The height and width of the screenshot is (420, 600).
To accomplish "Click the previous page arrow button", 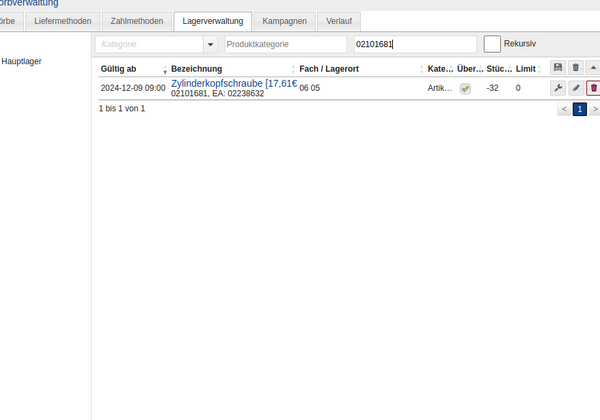I will [x=564, y=109].
